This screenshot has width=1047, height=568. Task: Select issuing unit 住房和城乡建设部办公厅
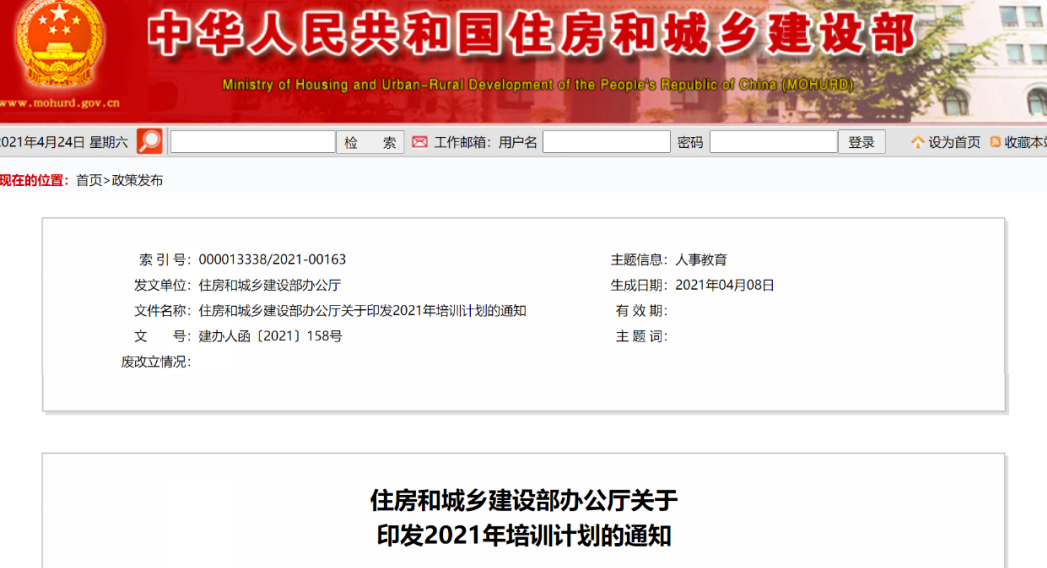tap(270, 285)
